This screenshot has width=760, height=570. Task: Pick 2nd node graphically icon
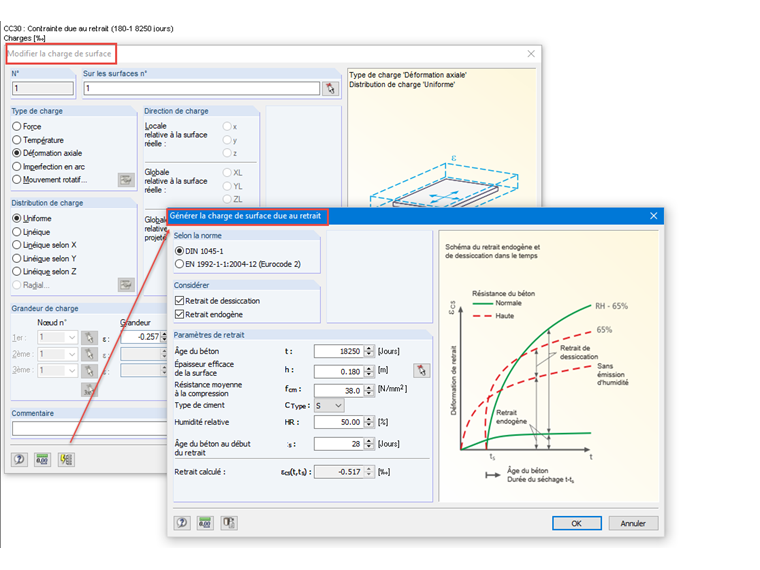89,354
